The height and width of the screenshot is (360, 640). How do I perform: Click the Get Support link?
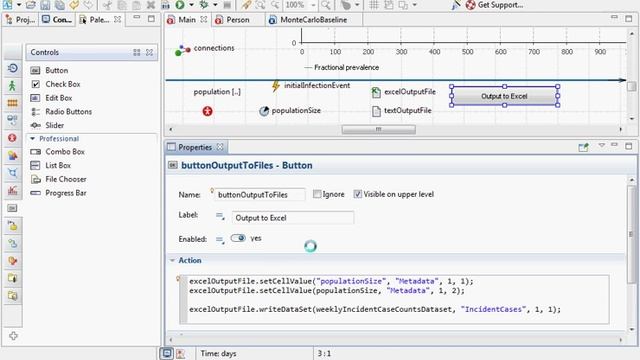pyautogui.click(x=495, y=5)
